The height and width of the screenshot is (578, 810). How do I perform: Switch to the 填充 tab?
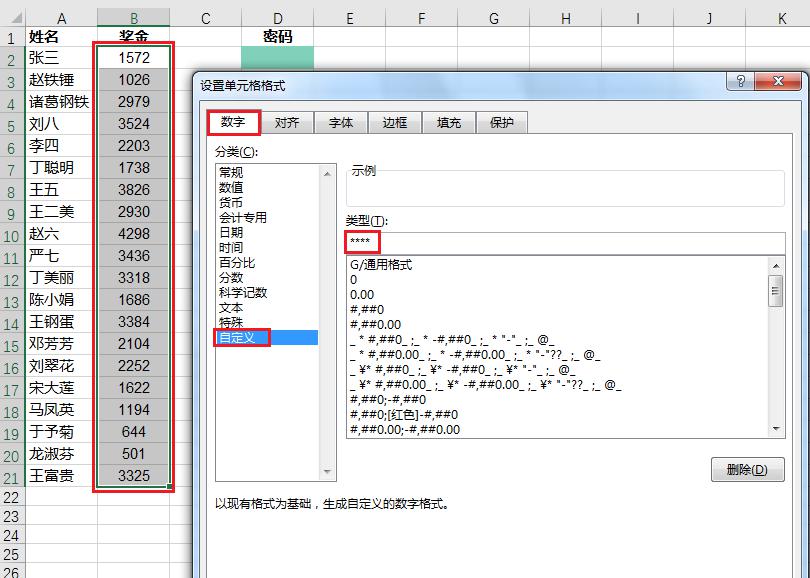click(448, 123)
